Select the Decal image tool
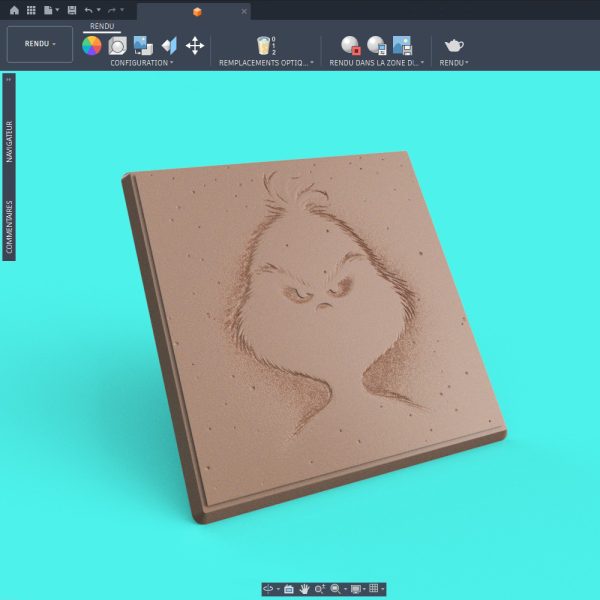This screenshot has width=600, height=600. point(143,46)
